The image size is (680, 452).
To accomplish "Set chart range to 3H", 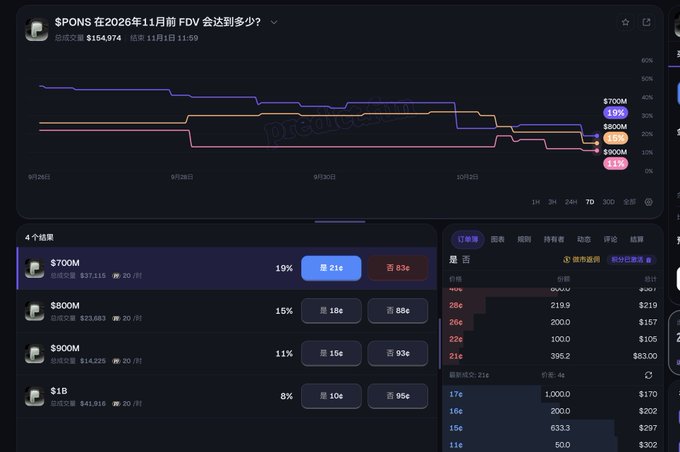I will click(552, 202).
